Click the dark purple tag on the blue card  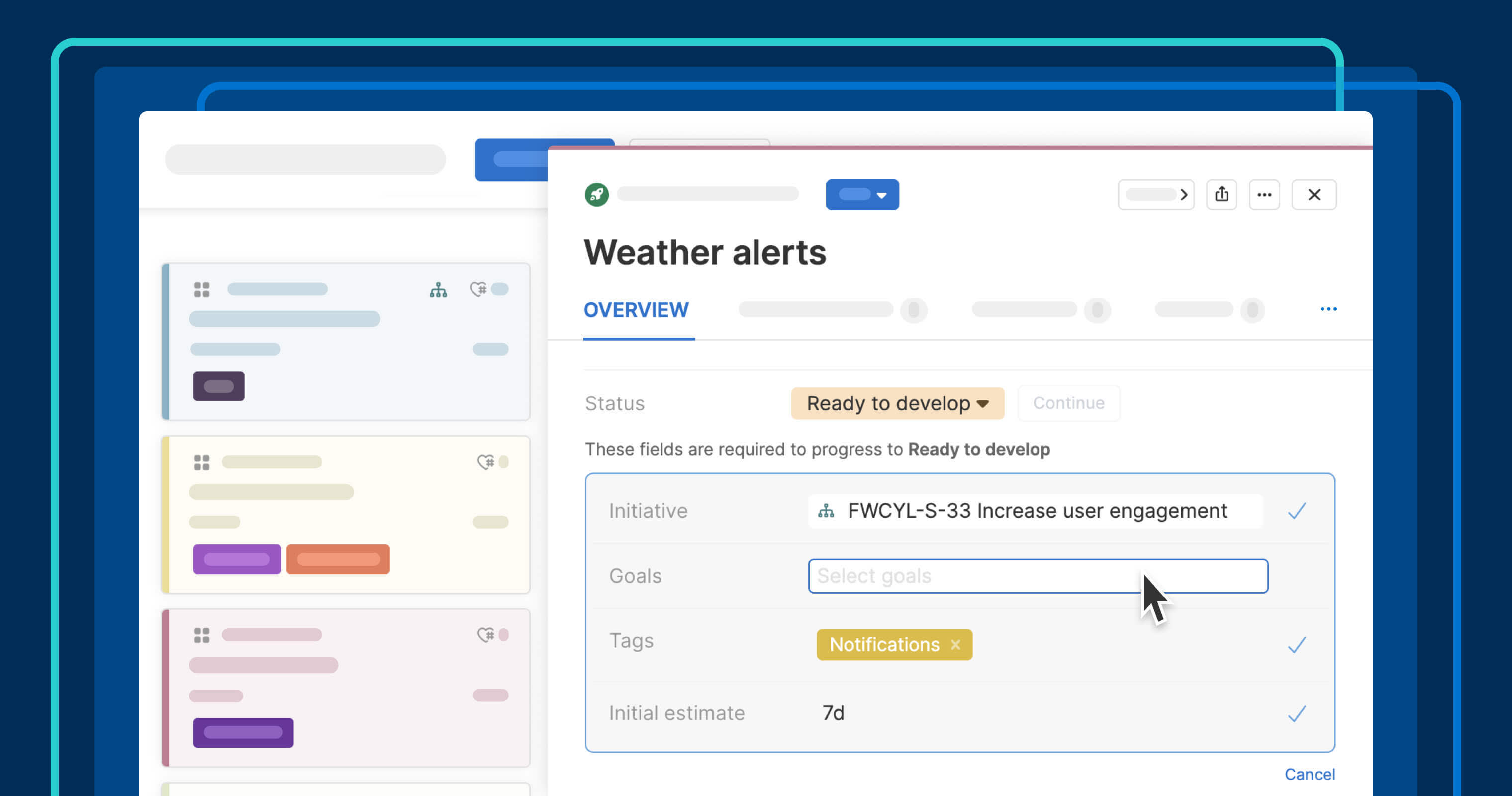click(218, 386)
